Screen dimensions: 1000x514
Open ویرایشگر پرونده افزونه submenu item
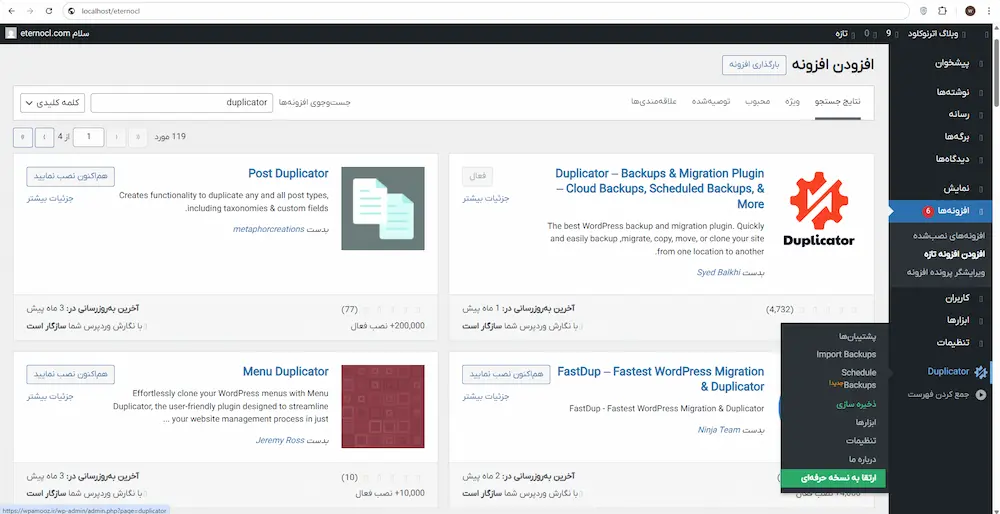point(946,272)
